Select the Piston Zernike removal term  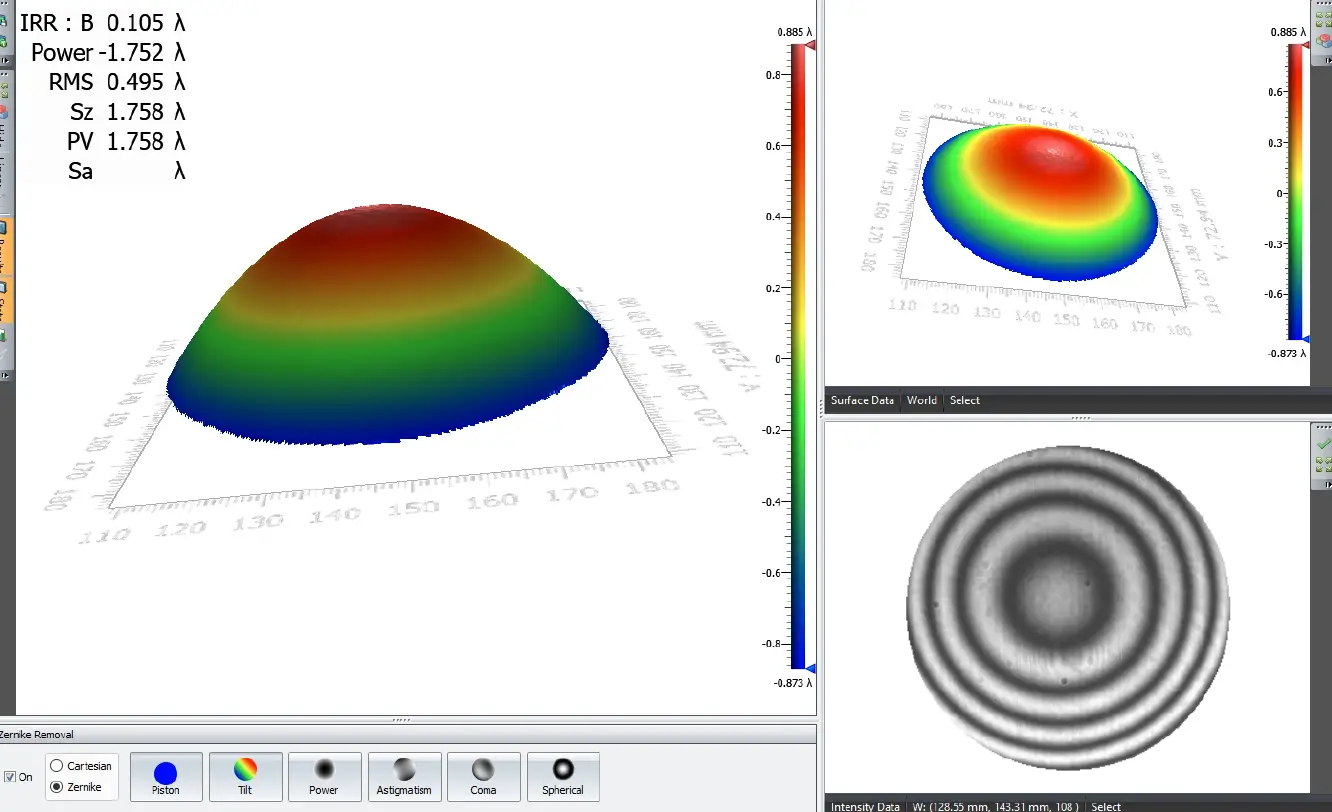[165, 776]
